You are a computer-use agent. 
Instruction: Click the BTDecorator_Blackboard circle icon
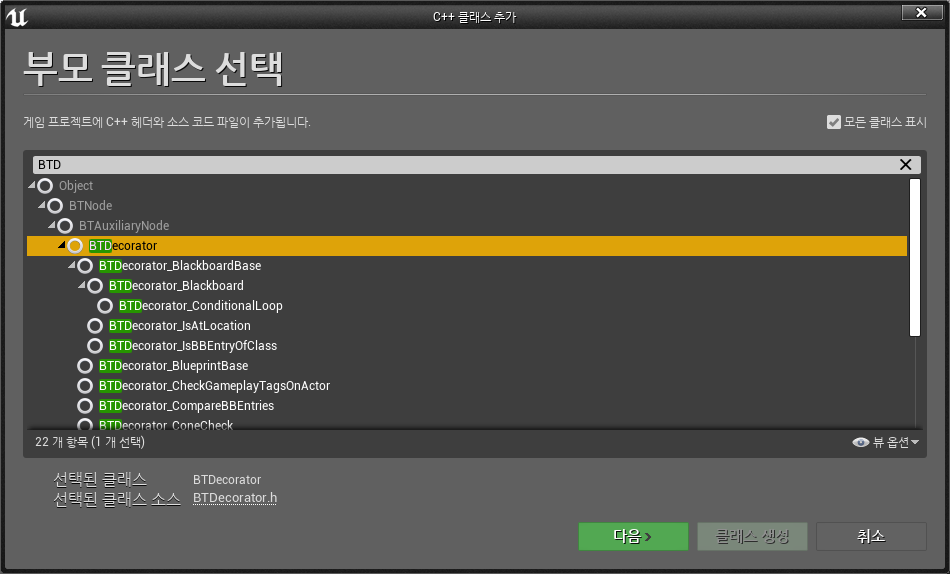point(95,285)
